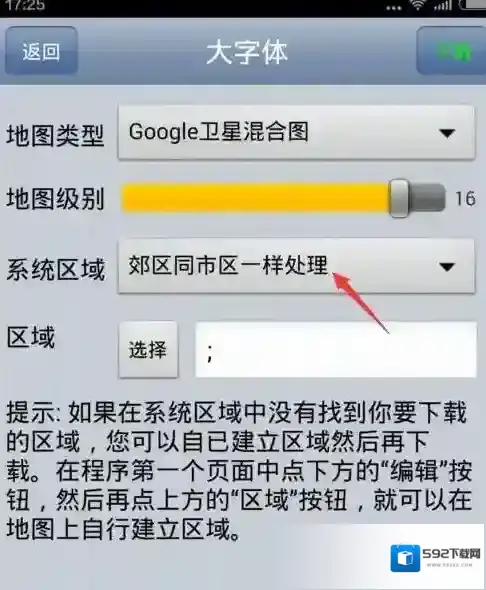Tap the signal strength icon in the status bar
Image resolution: width=486 pixels, height=590 pixels.
point(442,5)
